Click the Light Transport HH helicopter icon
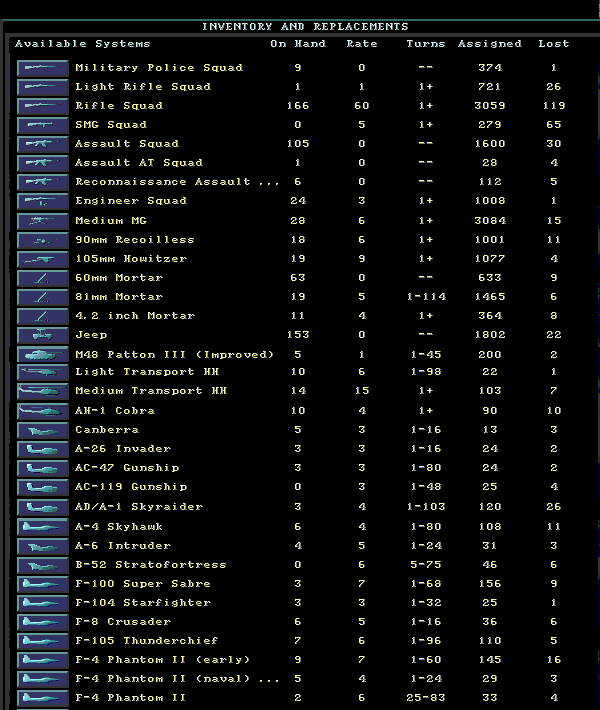This screenshot has width=600, height=710. (x=43, y=372)
